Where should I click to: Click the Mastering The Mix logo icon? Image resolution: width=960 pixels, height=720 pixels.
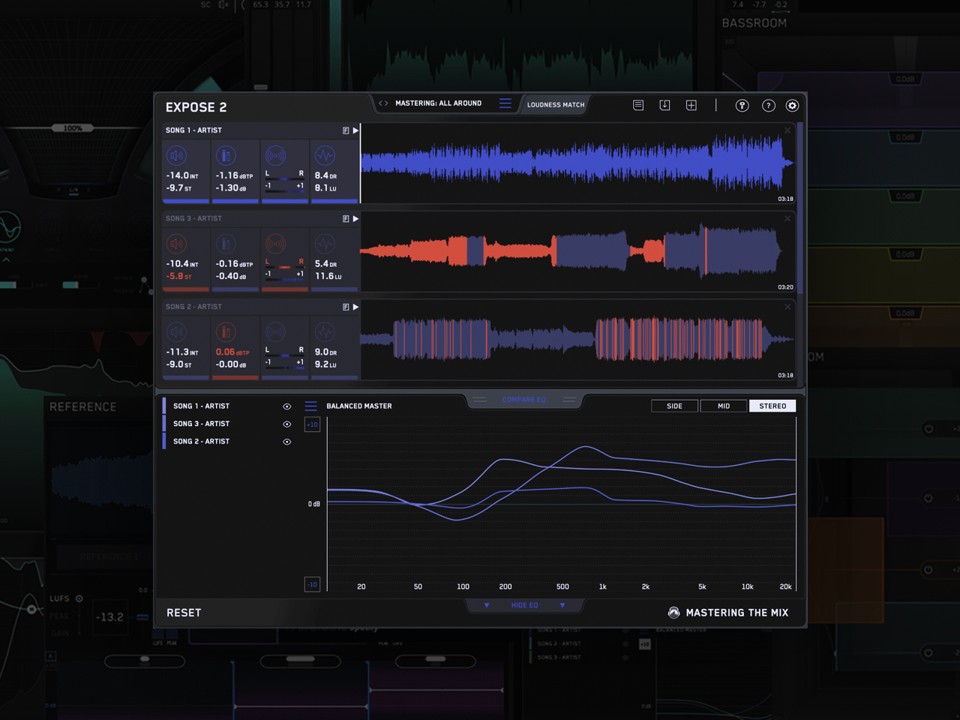click(673, 612)
